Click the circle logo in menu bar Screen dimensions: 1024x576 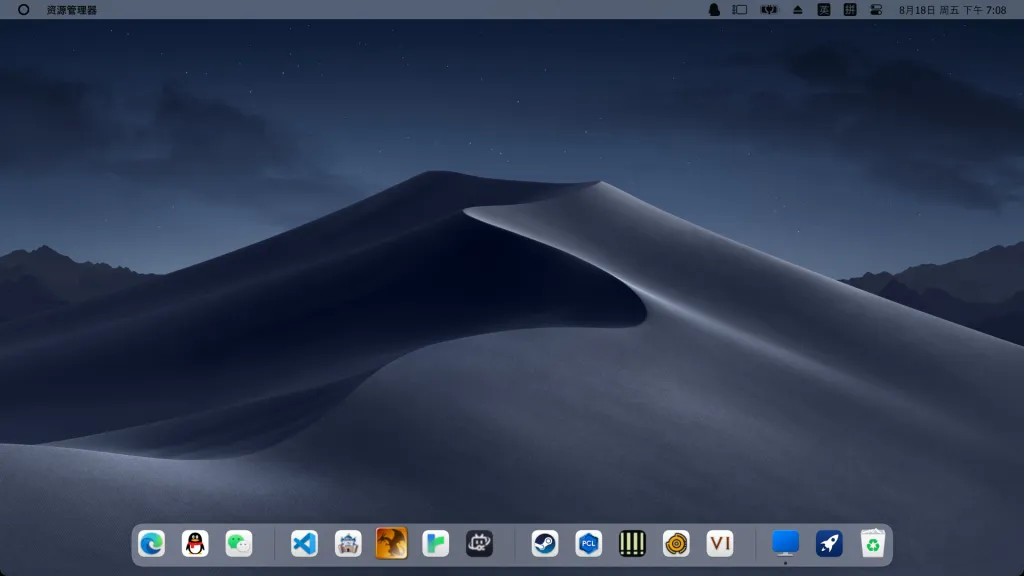click(24, 10)
